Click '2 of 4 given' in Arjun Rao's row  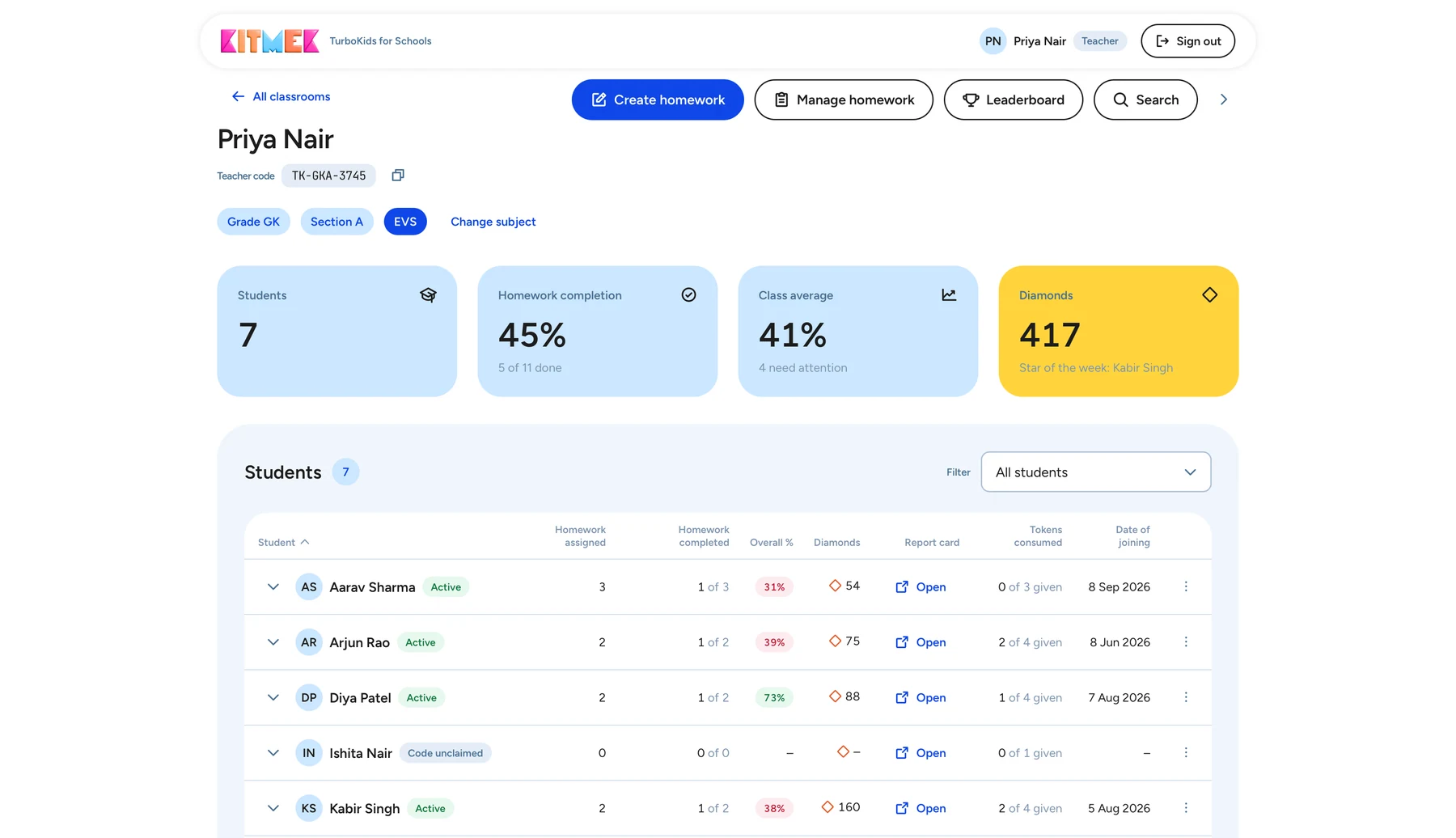(1030, 642)
